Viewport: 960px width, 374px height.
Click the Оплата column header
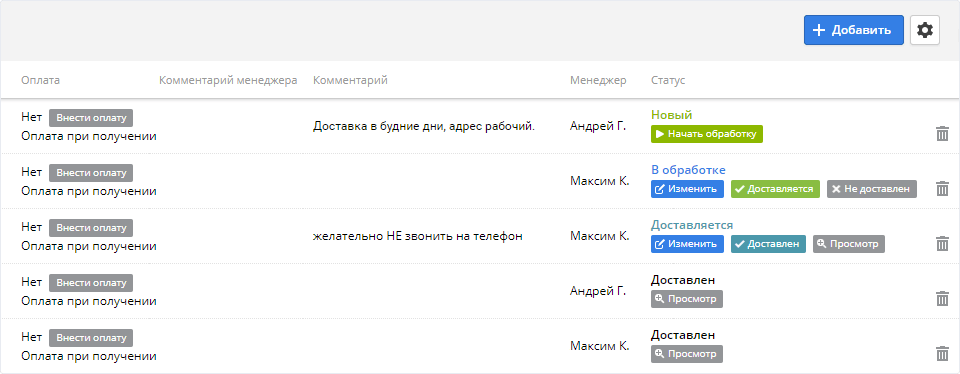(40, 80)
